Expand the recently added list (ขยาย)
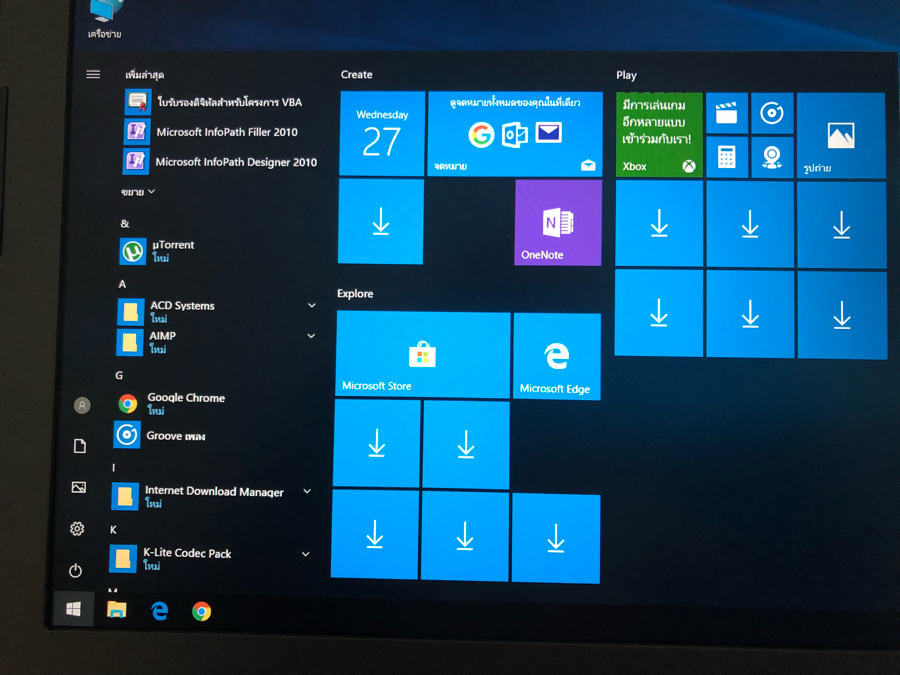The width and height of the screenshot is (900, 675). (138, 192)
